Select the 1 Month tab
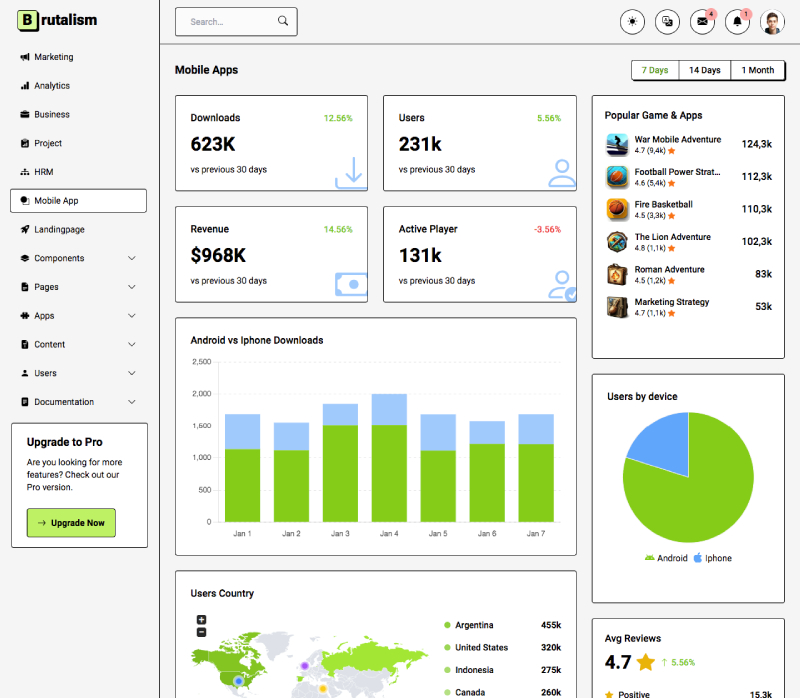Image resolution: width=800 pixels, height=698 pixels. coord(757,70)
